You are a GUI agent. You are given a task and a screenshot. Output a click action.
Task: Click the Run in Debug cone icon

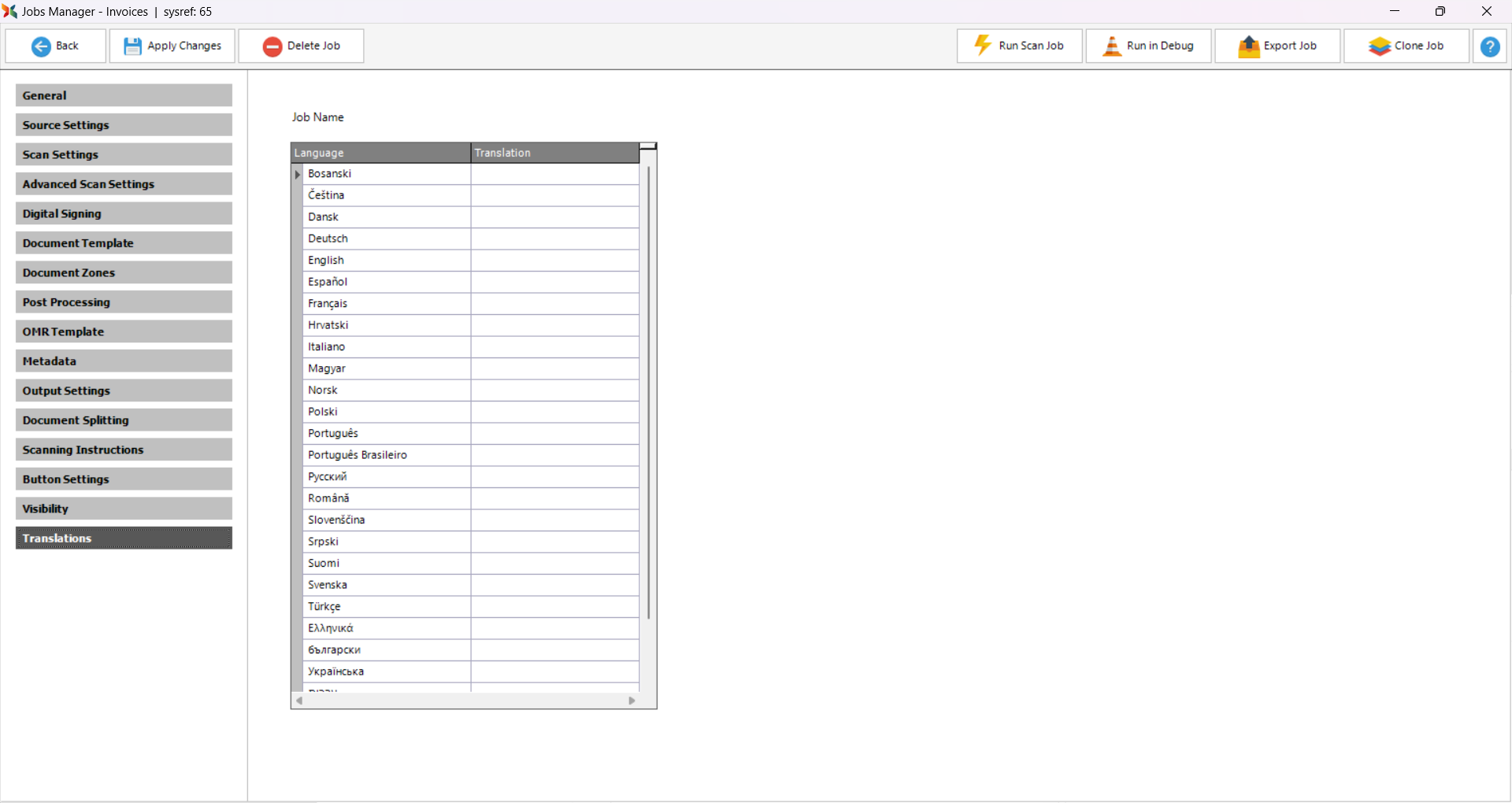coord(1111,46)
